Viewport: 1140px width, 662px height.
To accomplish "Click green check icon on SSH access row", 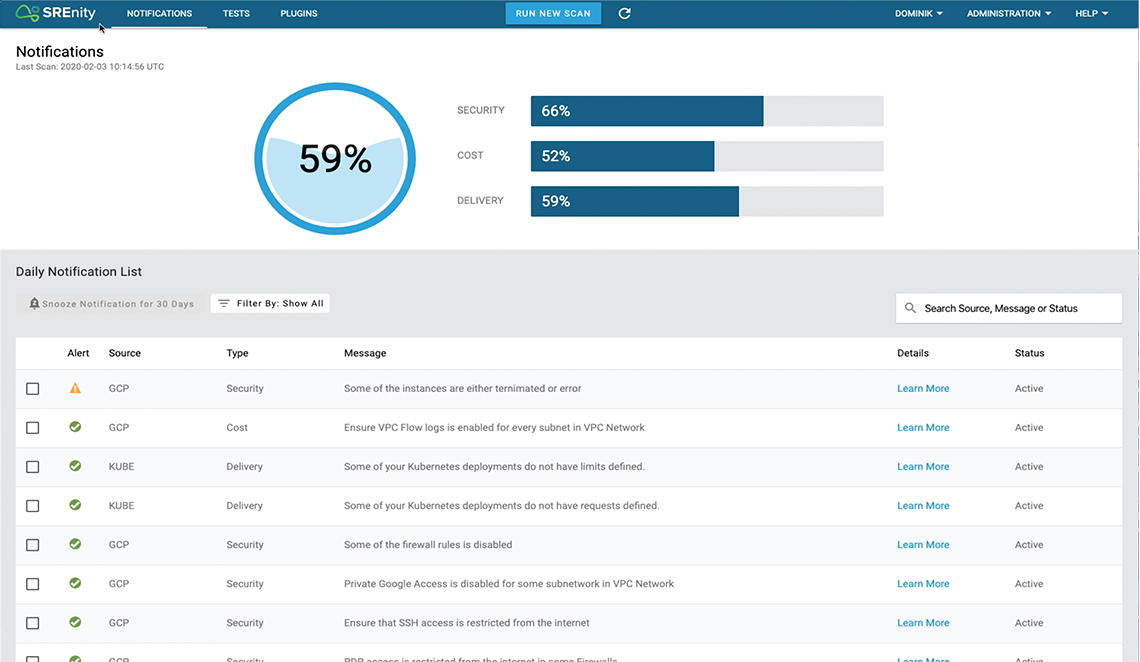I will (x=75, y=622).
